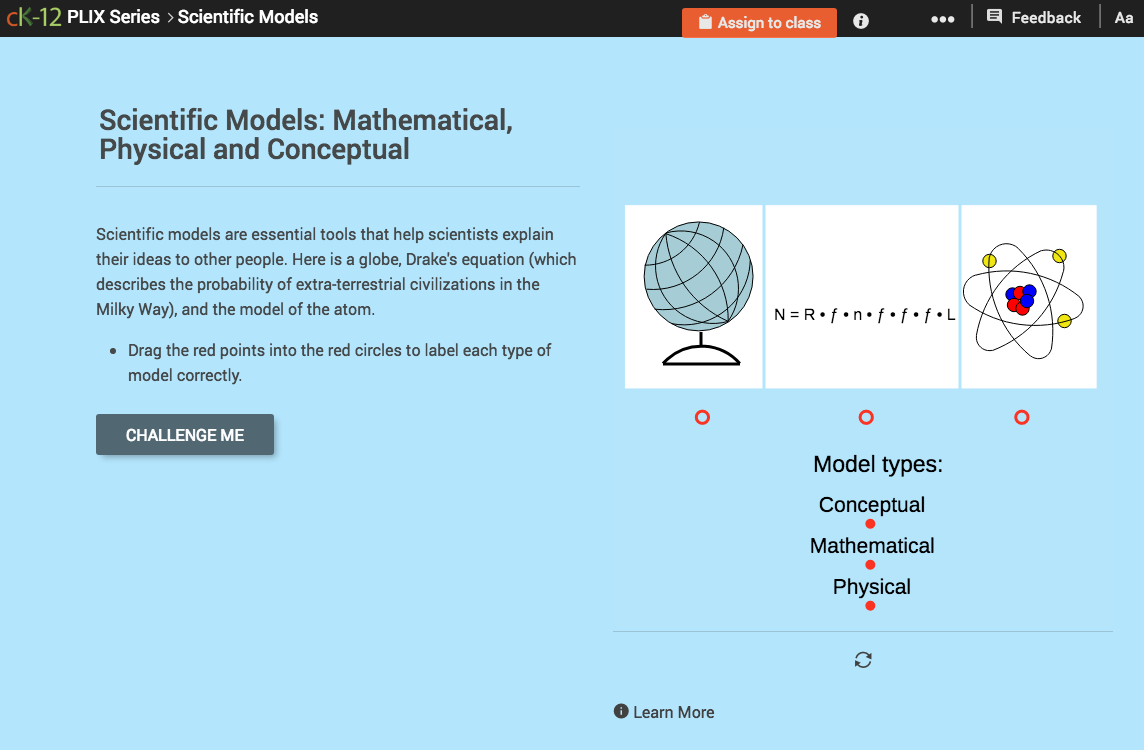
Task: Open the ellipsis options menu
Action: coord(942,18)
